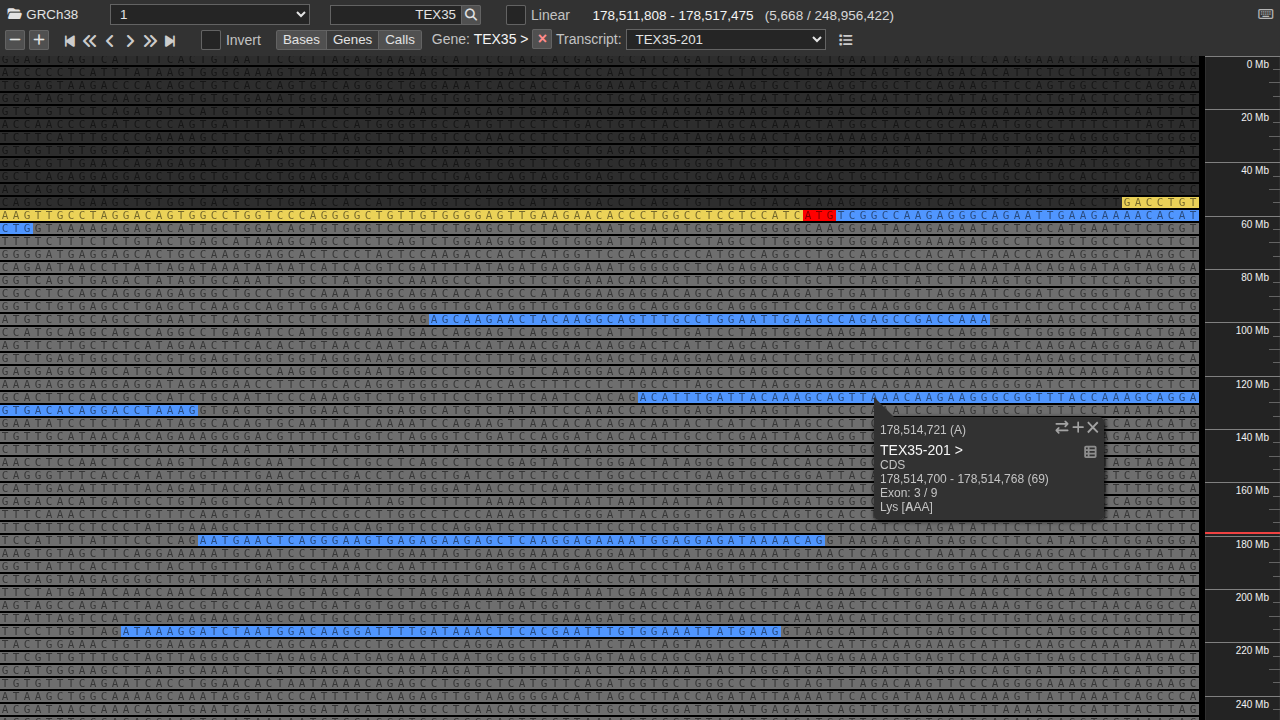Toggle the Bases display button
The width and height of the screenshot is (1280, 720).
click(x=301, y=40)
